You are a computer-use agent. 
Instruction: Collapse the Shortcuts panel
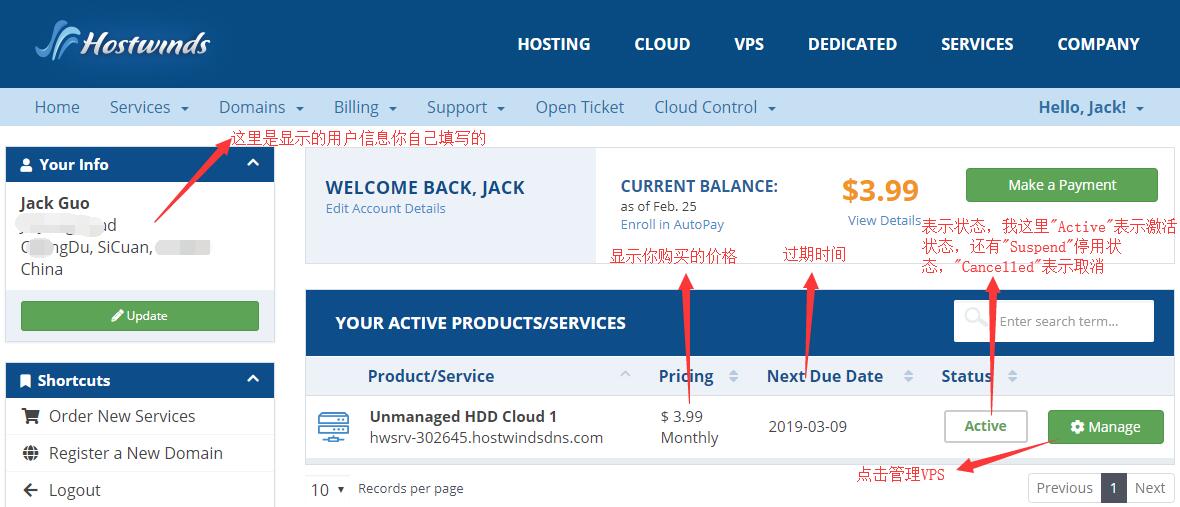pos(253,379)
